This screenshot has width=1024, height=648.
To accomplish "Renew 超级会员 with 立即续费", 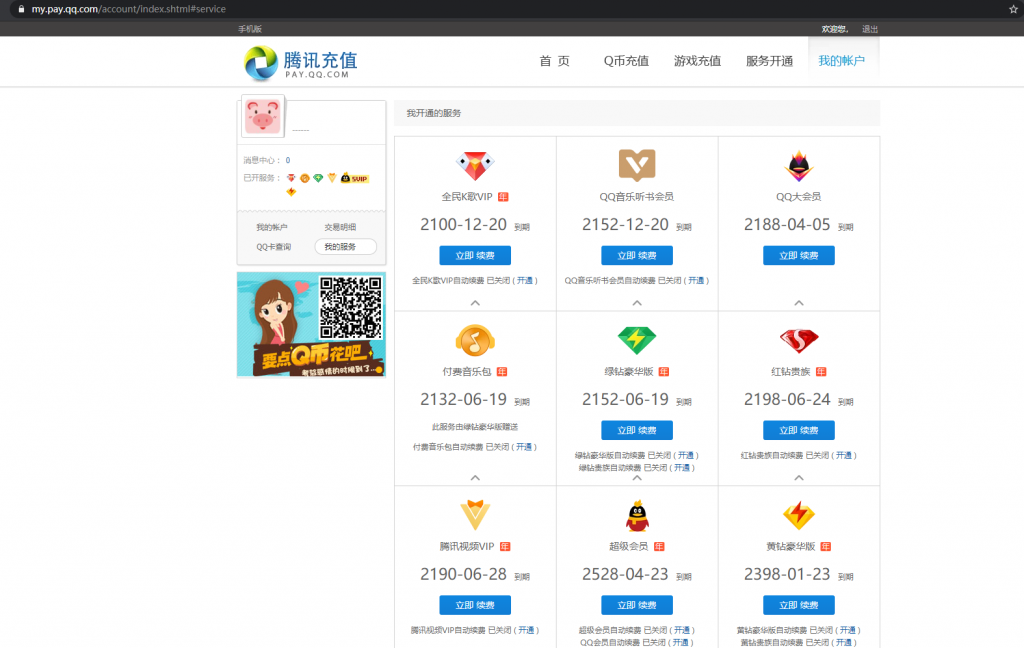I will [637, 605].
